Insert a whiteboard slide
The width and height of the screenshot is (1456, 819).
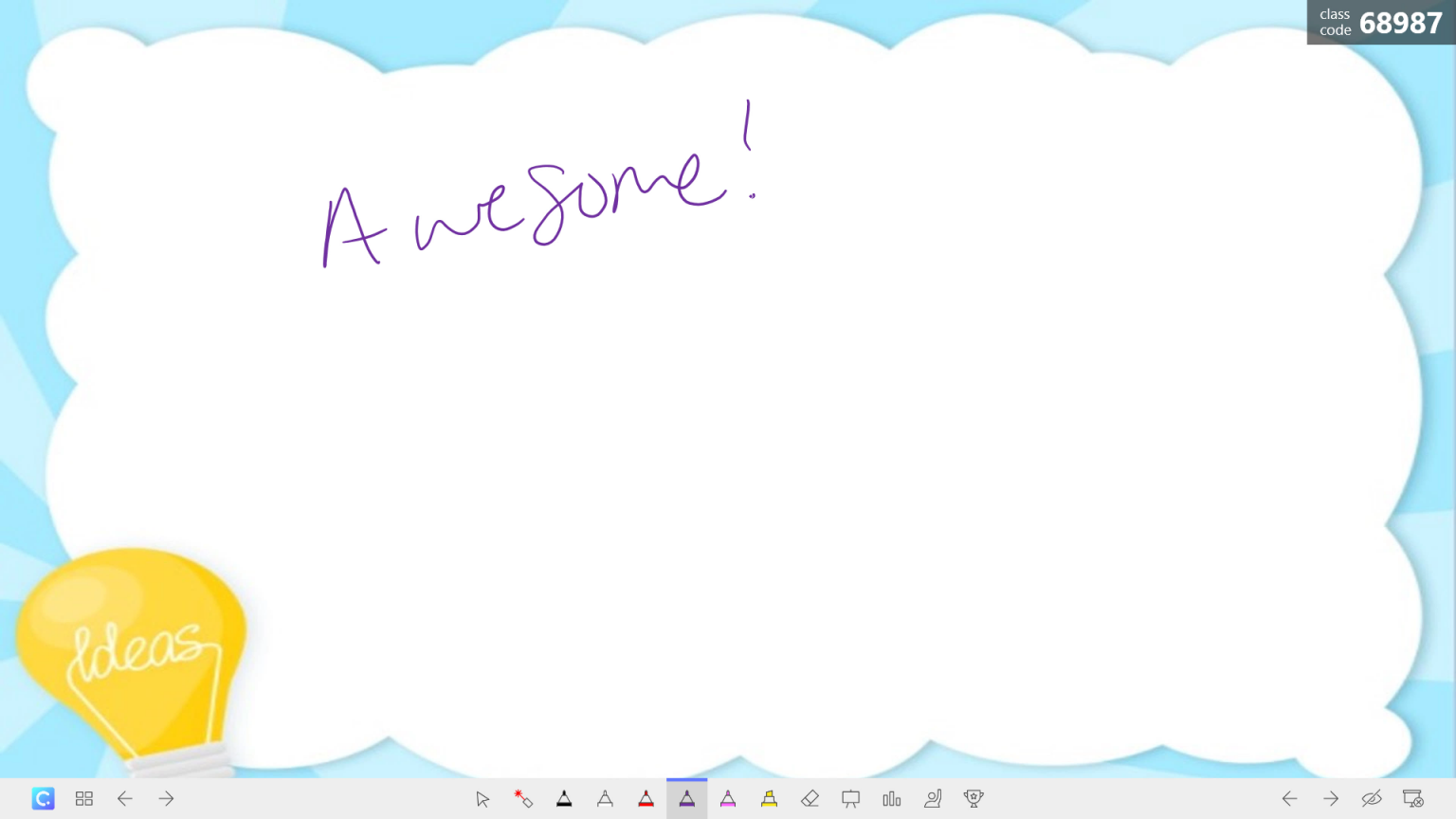coord(850,799)
